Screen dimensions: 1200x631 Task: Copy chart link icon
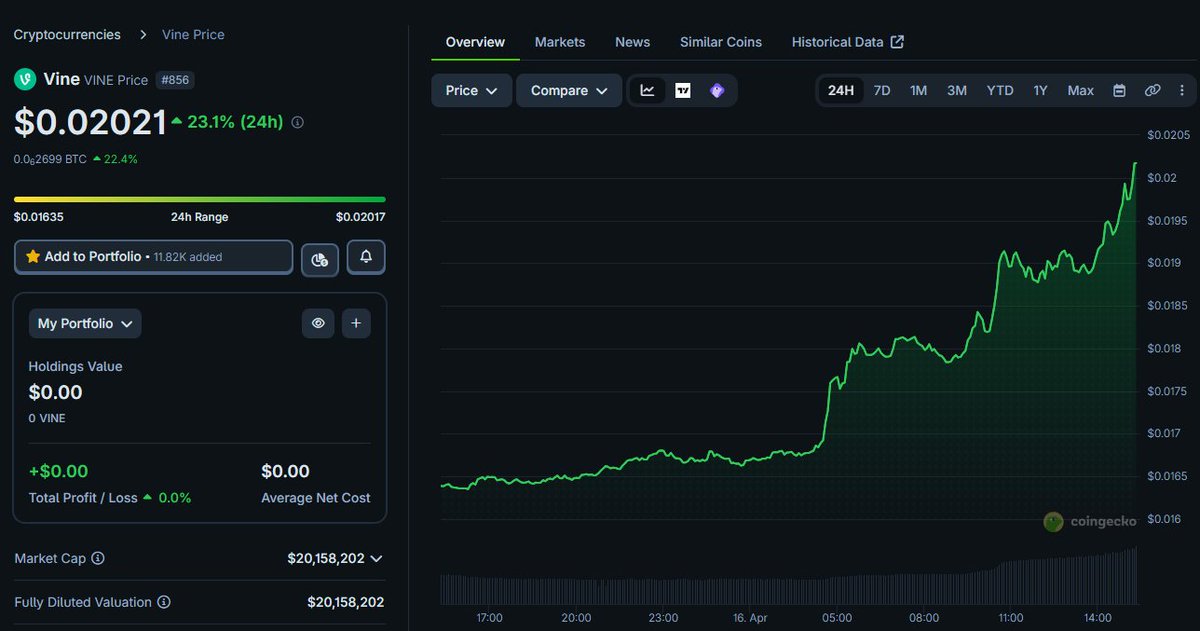[x=1152, y=90]
